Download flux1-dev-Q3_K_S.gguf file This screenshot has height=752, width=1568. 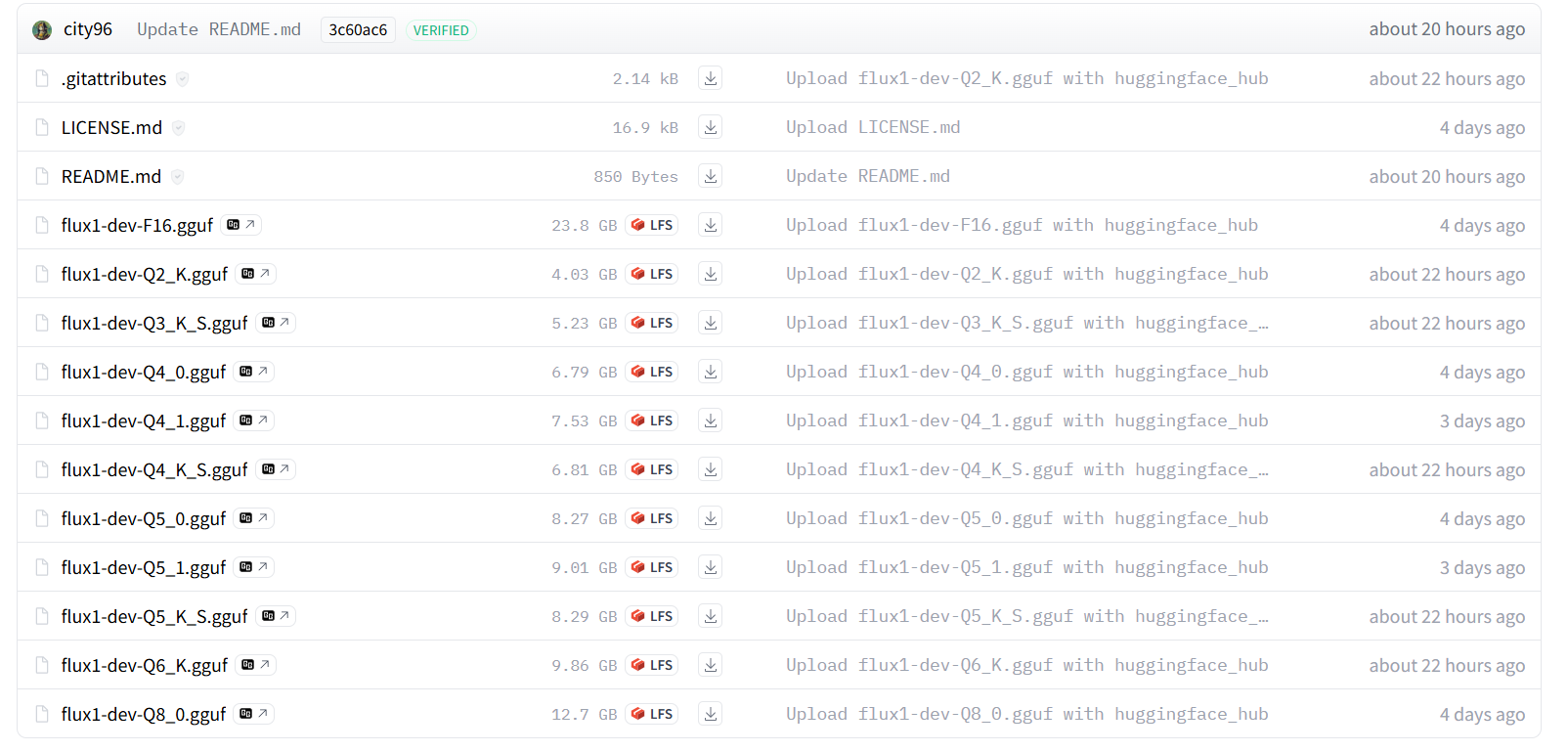click(x=711, y=323)
